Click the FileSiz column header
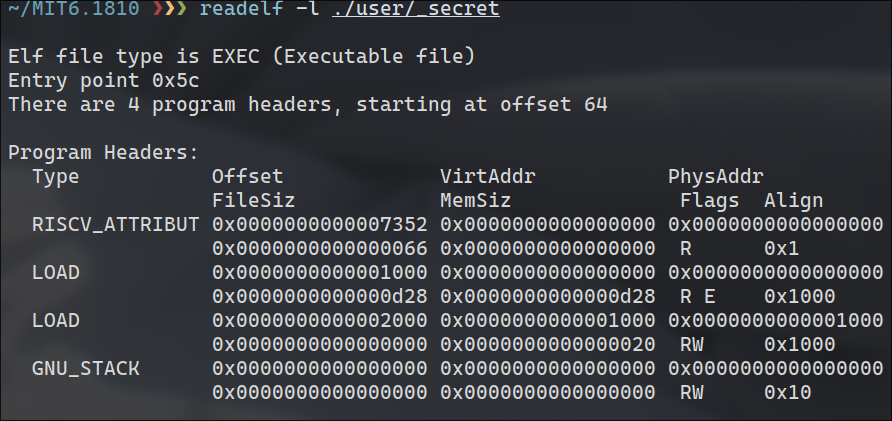This screenshot has width=892, height=421. [x=253, y=201]
